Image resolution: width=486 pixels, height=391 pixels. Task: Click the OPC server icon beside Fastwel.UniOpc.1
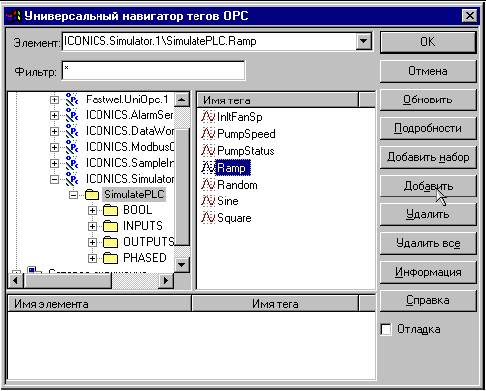[72, 99]
